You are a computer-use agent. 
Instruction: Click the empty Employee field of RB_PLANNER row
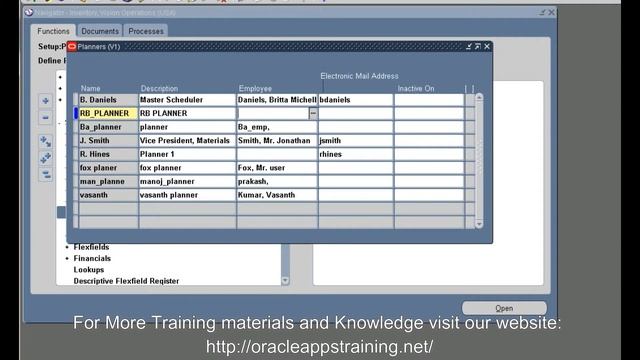pyautogui.click(x=273, y=113)
